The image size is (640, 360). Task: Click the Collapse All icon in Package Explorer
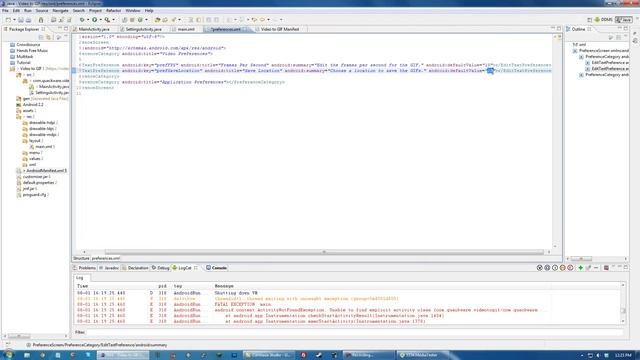pyautogui.click(x=41, y=37)
